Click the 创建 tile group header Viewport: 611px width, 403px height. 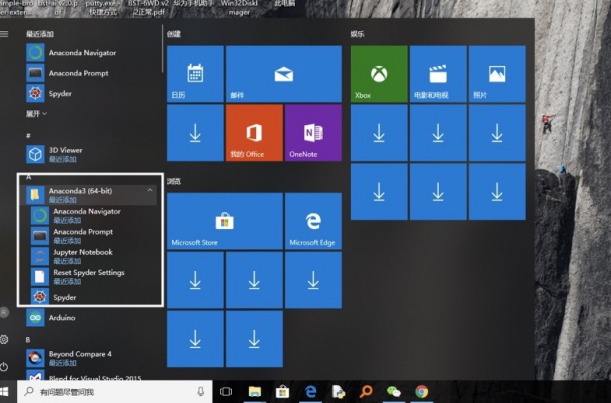pyautogui.click(x=174, y=34)
